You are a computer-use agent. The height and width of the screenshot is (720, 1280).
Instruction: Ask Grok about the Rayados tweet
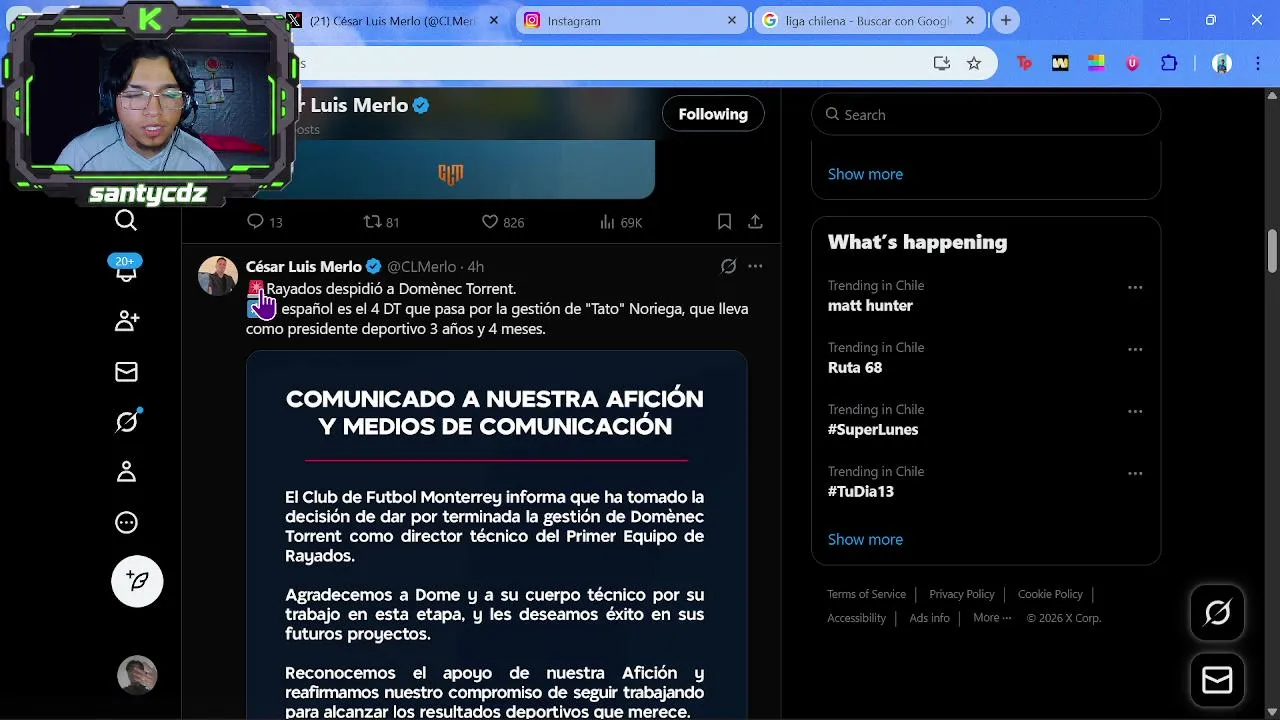tap(728, 266)
